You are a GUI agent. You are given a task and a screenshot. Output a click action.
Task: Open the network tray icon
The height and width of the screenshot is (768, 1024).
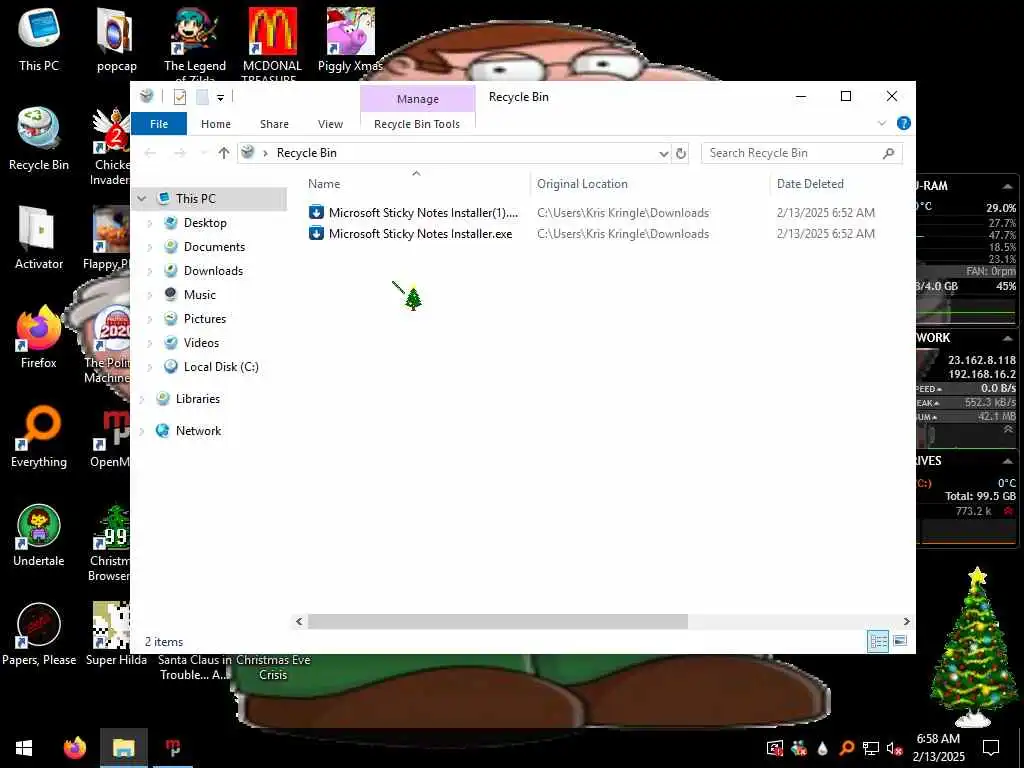[871, 748]
